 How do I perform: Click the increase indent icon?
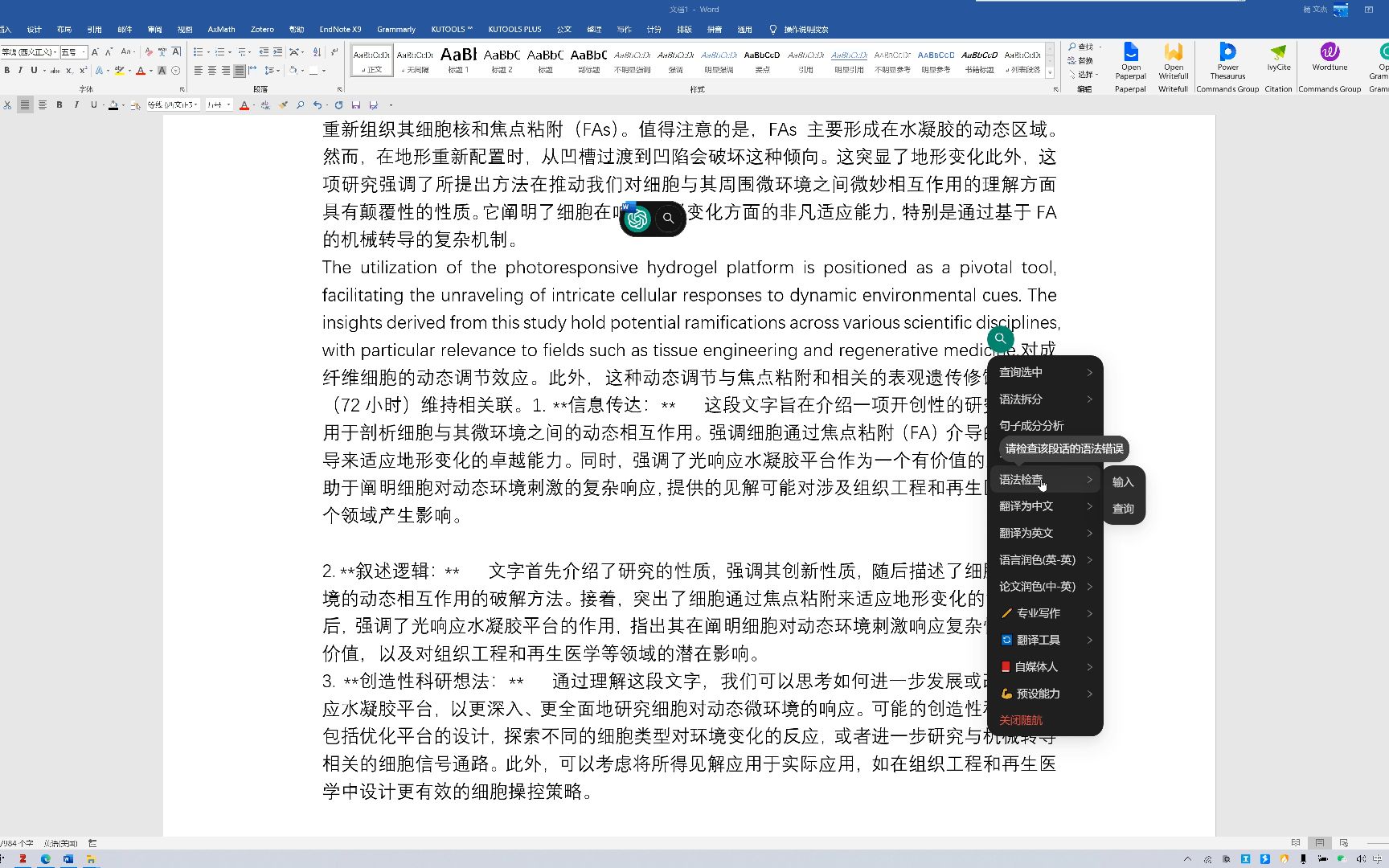(x=277, y=51)
